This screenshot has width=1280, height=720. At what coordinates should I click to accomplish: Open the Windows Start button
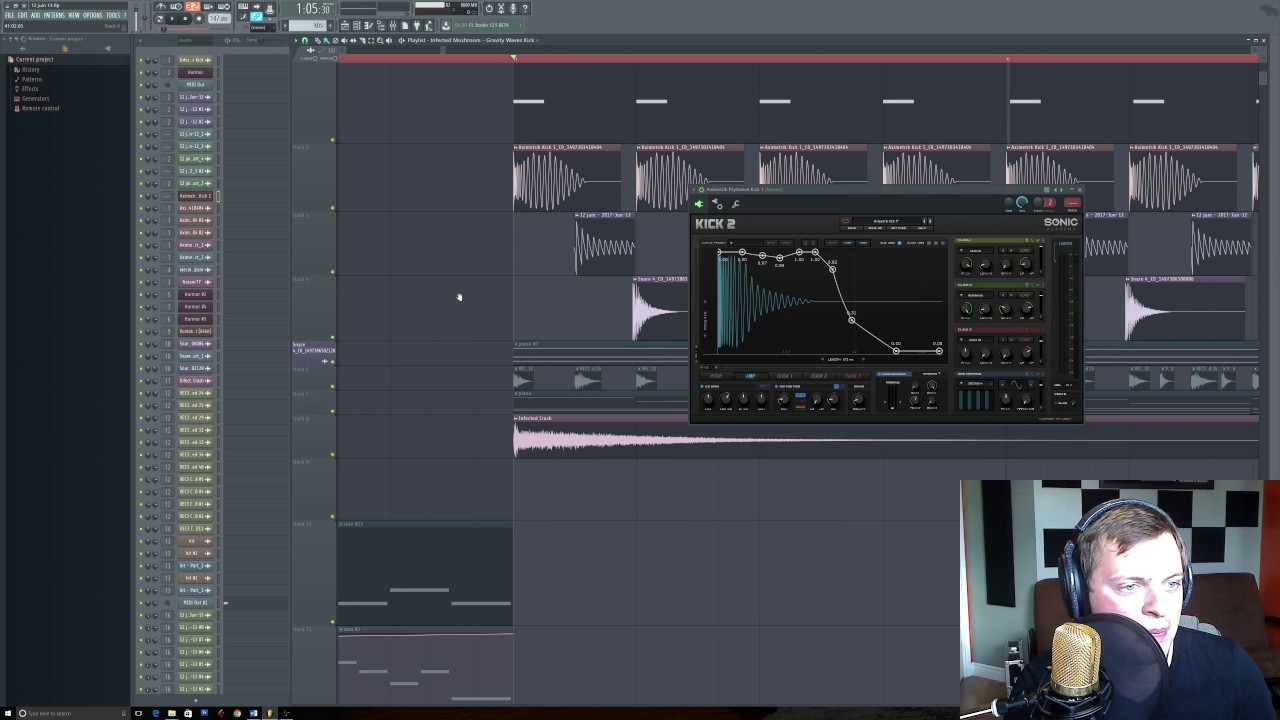pyautogui.click(x=8, y=713)
